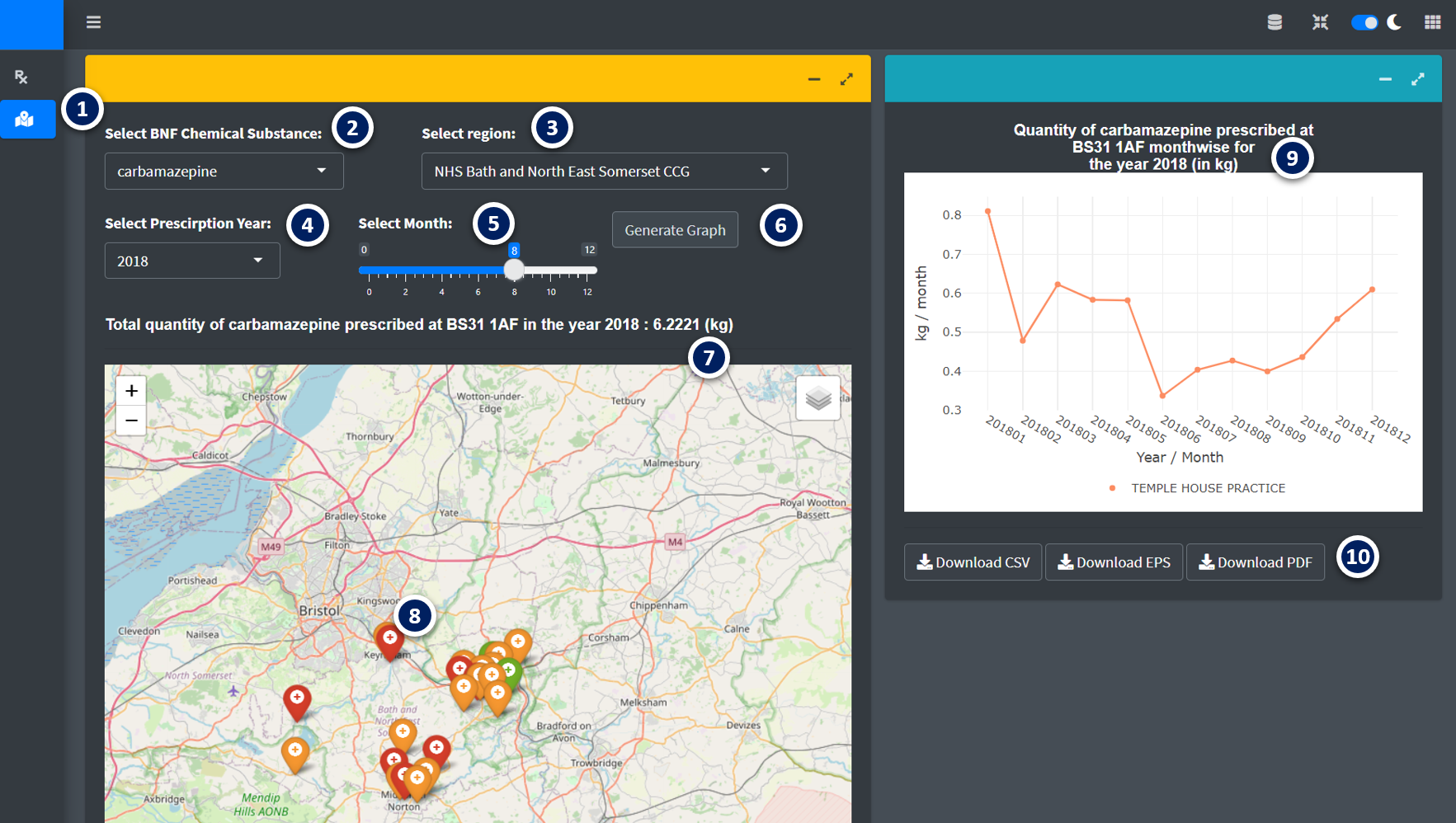Screen dimensions: 1456x823
Task: Click the Generate Graph button
Action: point(675,230)
